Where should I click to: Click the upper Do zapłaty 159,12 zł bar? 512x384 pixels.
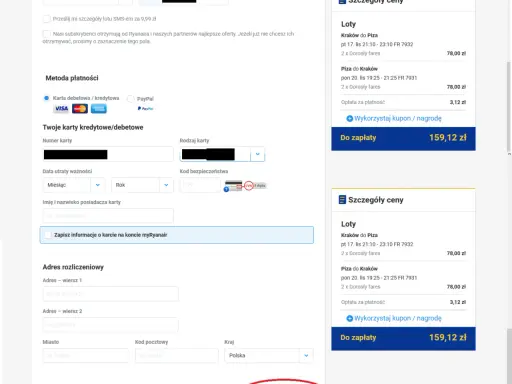pos(403,138)
